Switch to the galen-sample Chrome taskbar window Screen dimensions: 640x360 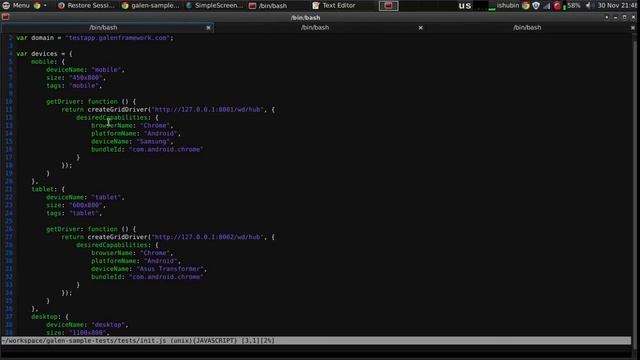click(x=151, y=5)
